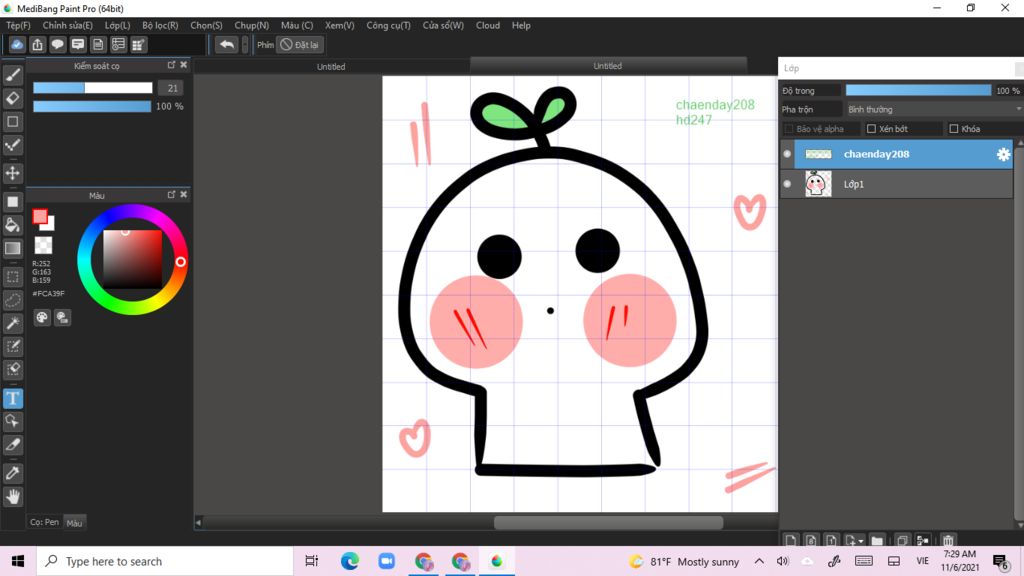The image size is (1024, 576).
Task: Select the Text tool
Action: (x=12, y=398)
